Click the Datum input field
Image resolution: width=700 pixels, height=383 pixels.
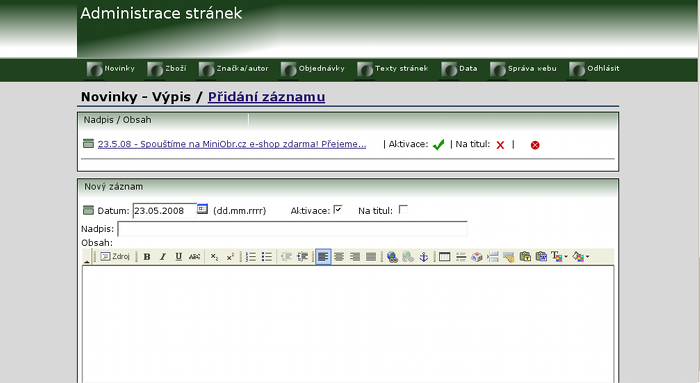tap(164, 211)
